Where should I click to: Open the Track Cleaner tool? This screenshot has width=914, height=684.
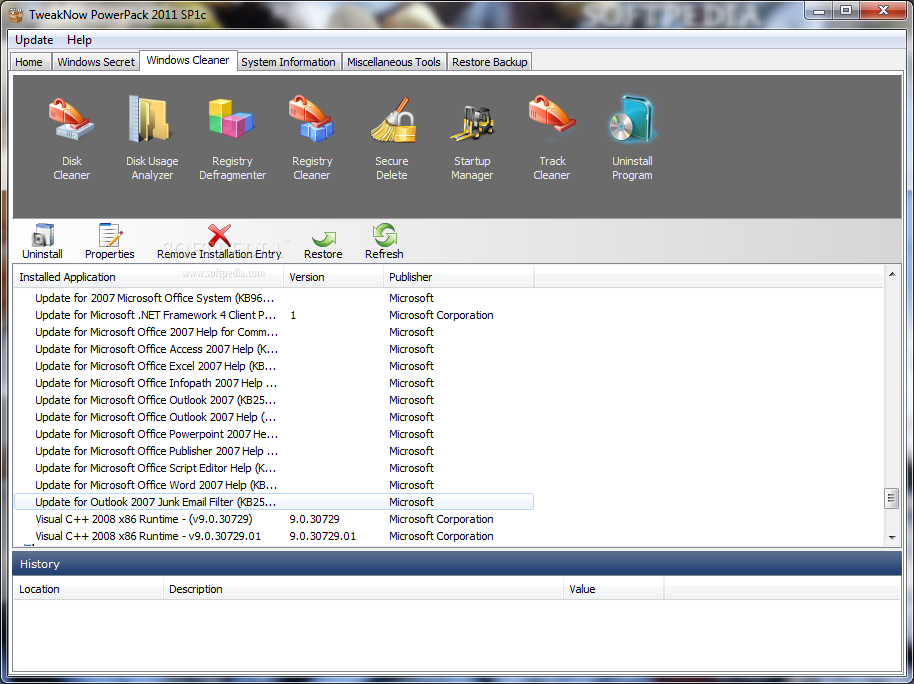point(552,139)
